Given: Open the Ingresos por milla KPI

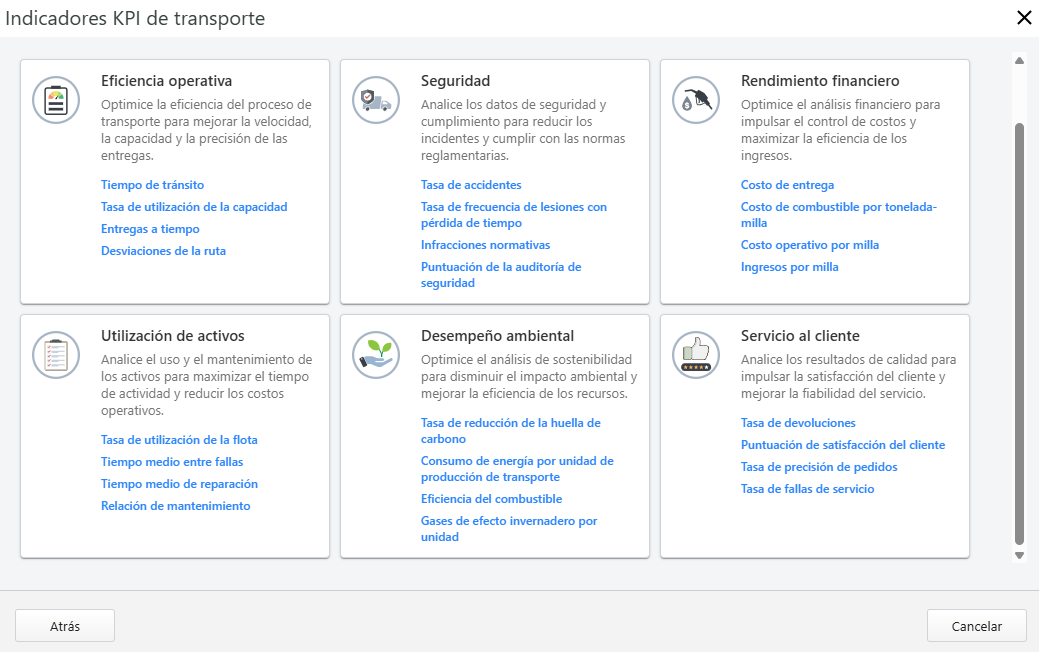Looking at the screenshot, I should [790, 266].
